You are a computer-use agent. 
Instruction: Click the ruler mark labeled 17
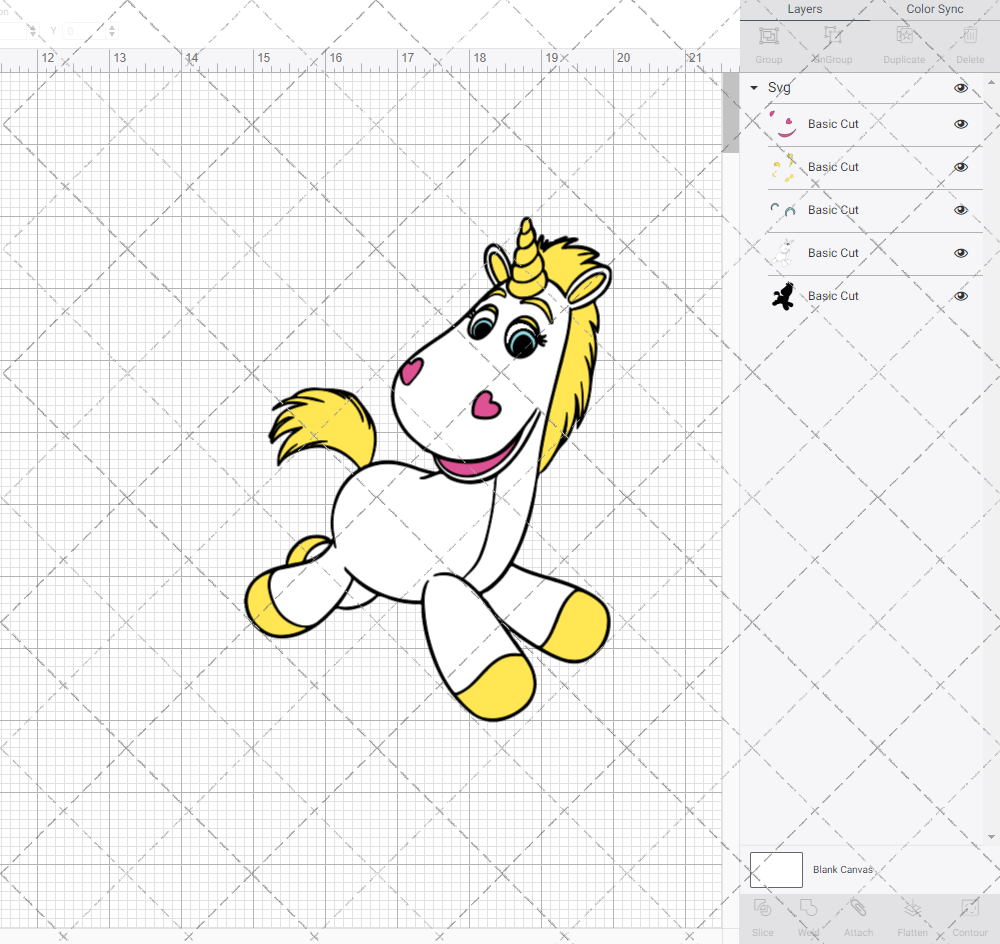(x=408, y=58)
